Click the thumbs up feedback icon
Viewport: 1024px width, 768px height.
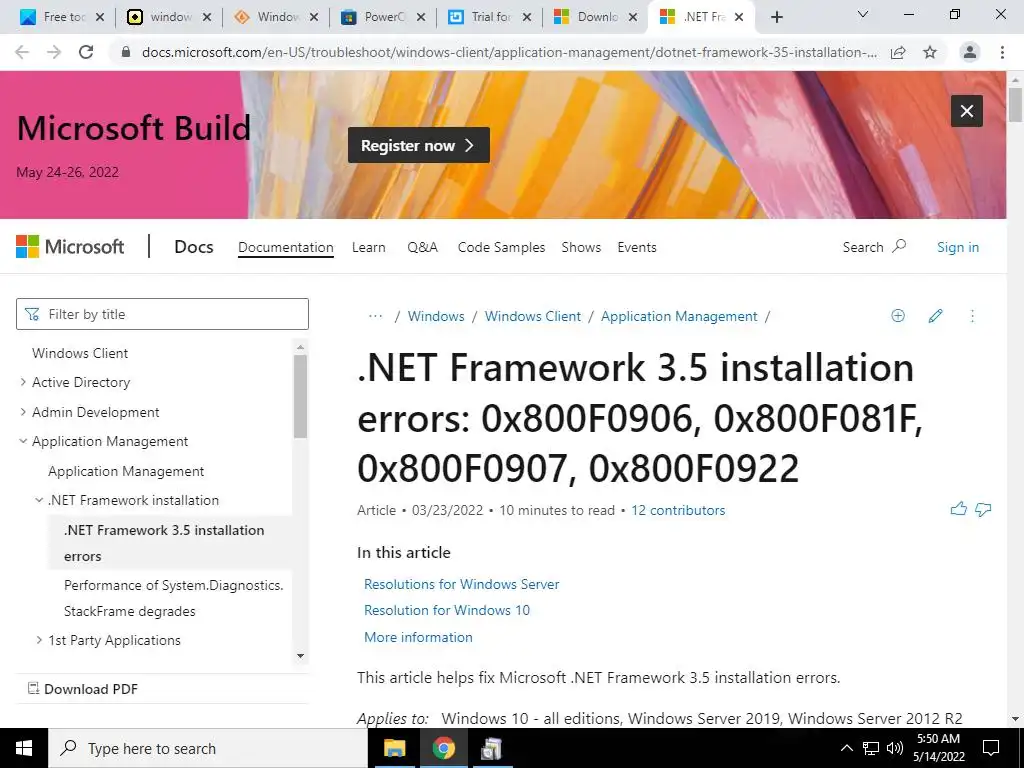[958, 509]
